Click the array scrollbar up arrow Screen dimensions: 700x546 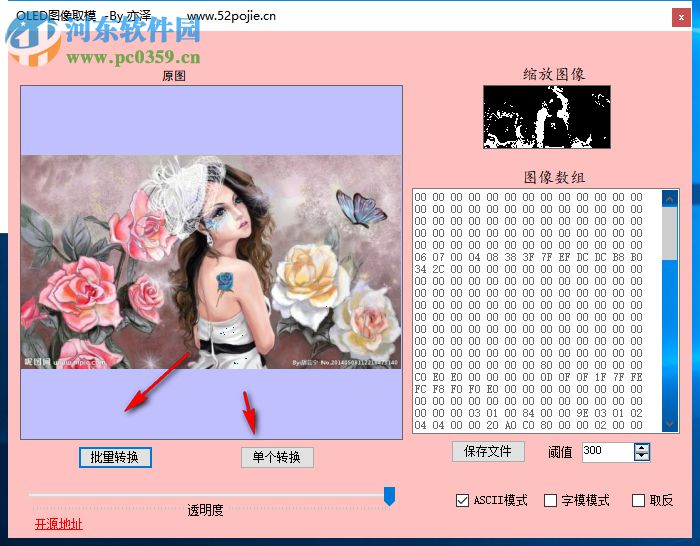point(670,199)
